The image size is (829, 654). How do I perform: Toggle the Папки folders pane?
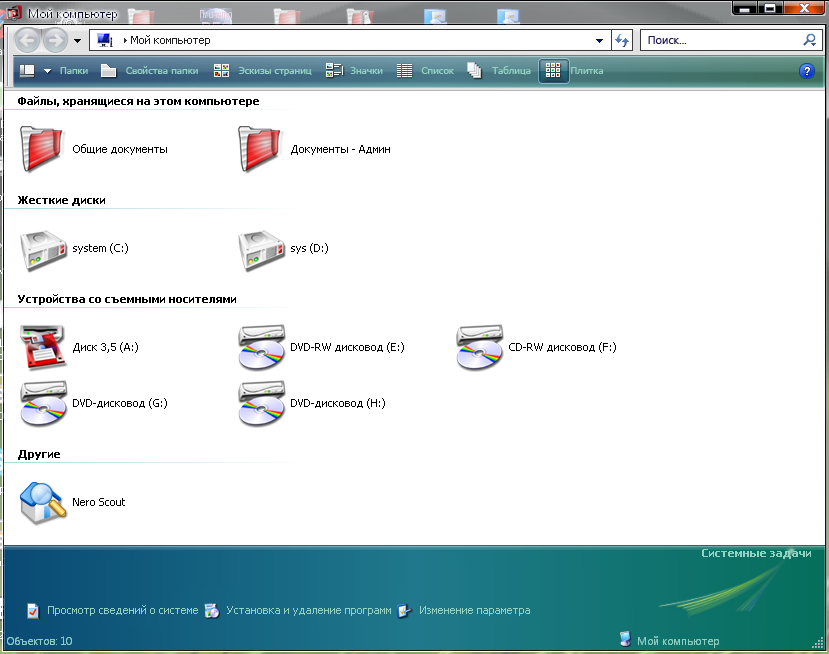[73, 71]
